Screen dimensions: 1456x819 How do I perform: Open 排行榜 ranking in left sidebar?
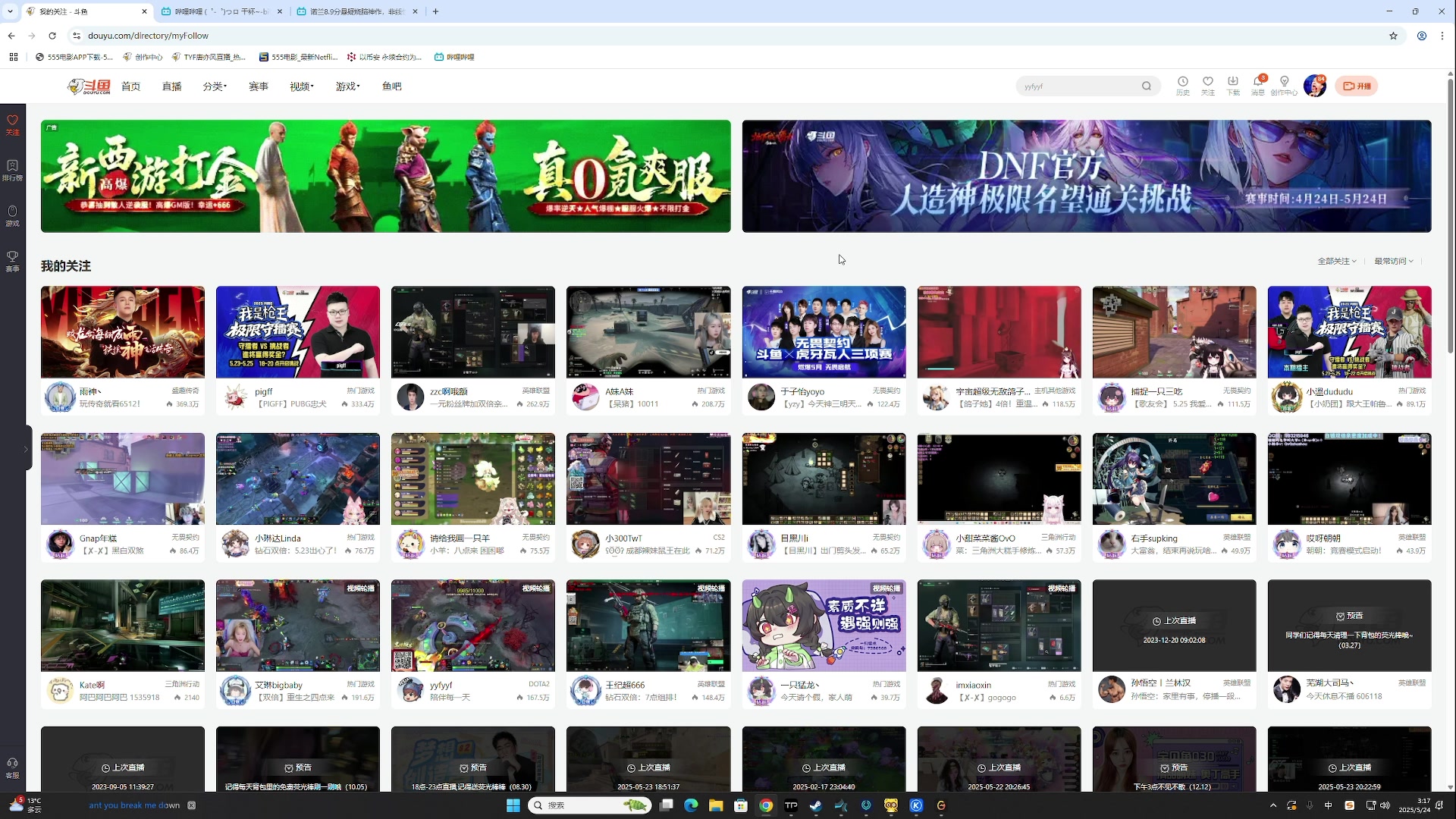[12, 171]
